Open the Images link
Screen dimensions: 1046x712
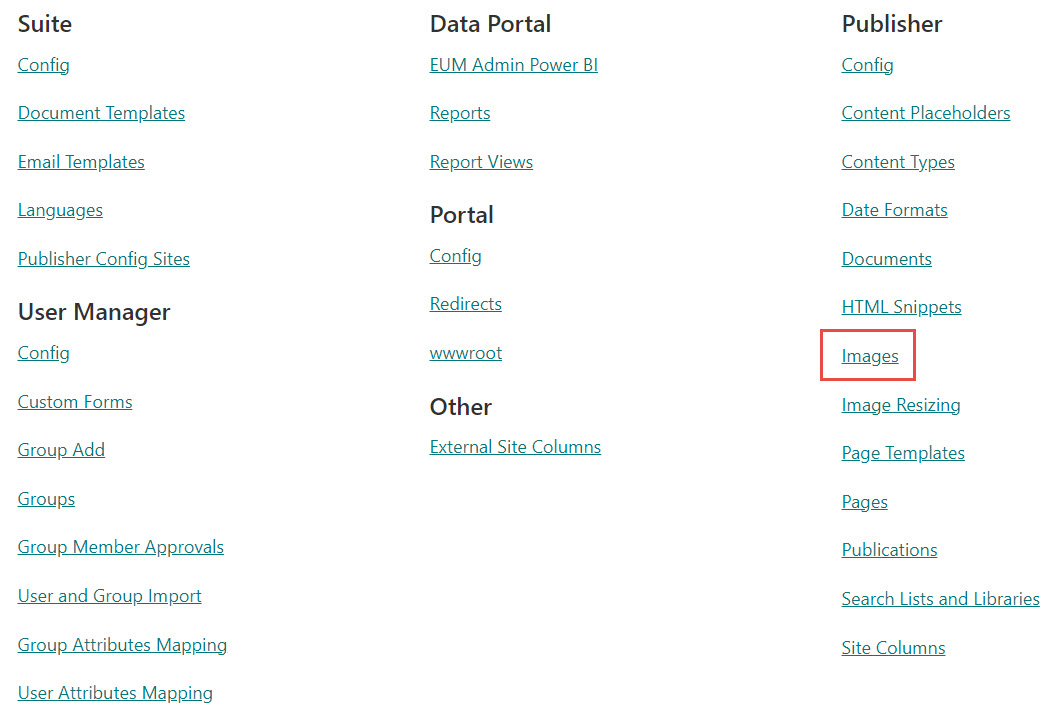click(x=870, y=356)
